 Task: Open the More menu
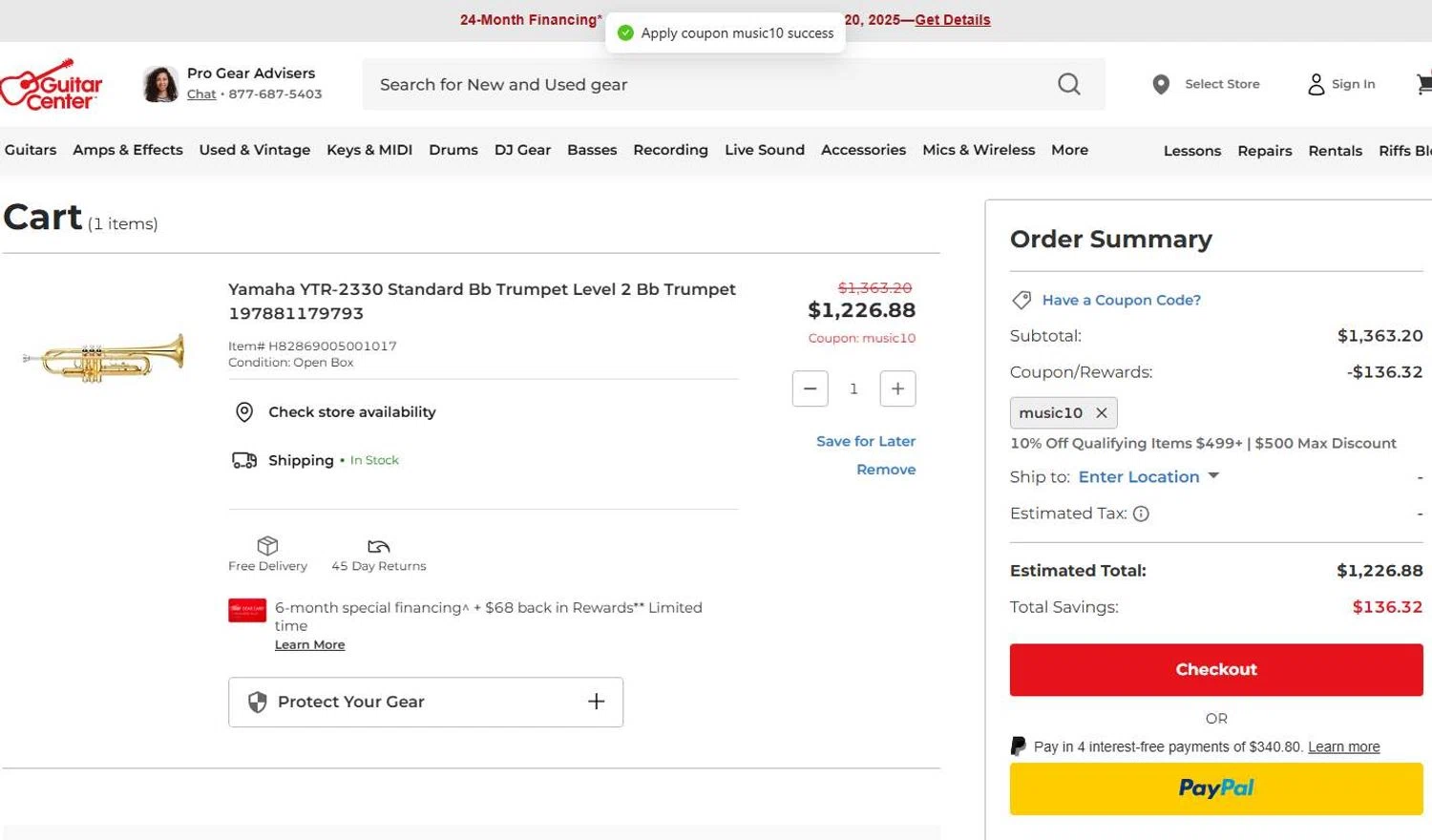pyautogui.click(x=1069, y=150)
